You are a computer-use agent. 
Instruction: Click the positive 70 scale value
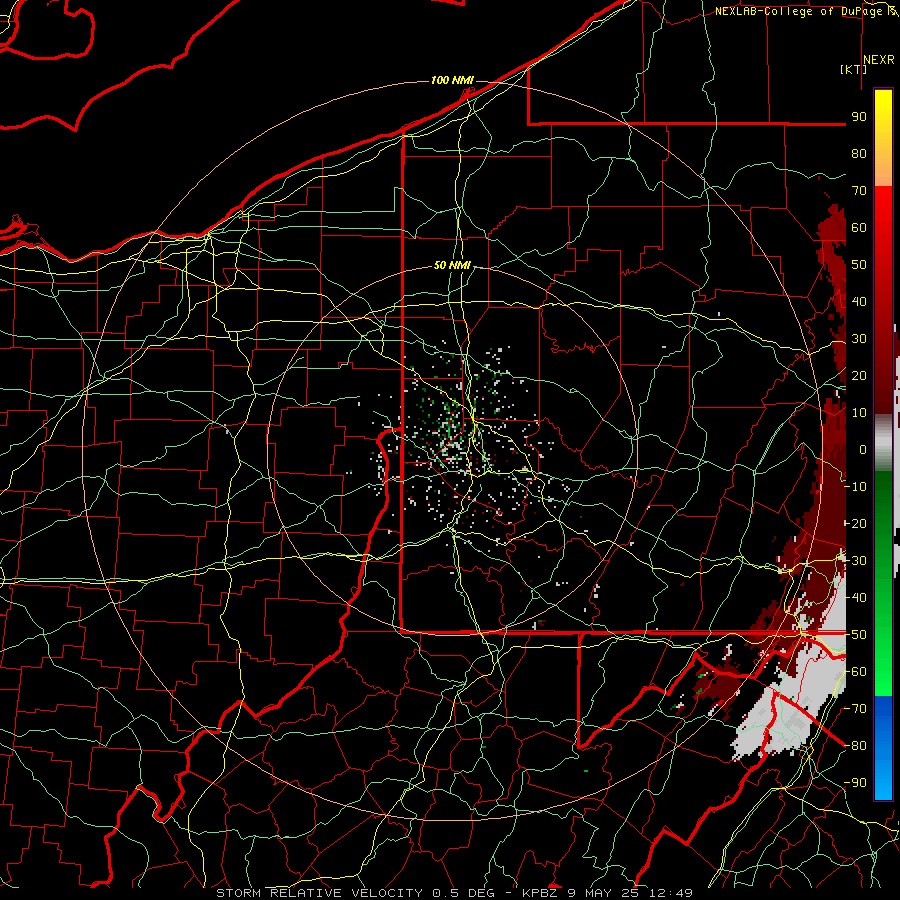[x=859, y=191]
